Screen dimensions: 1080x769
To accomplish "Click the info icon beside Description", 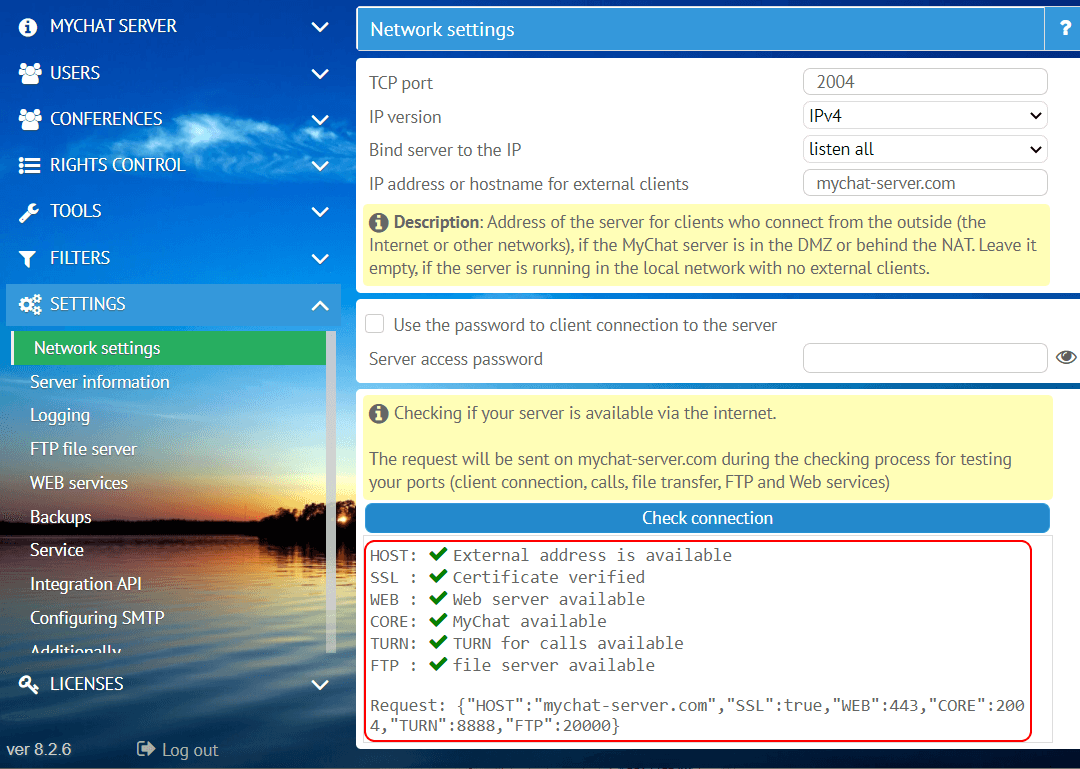I will tap(379, 223).
